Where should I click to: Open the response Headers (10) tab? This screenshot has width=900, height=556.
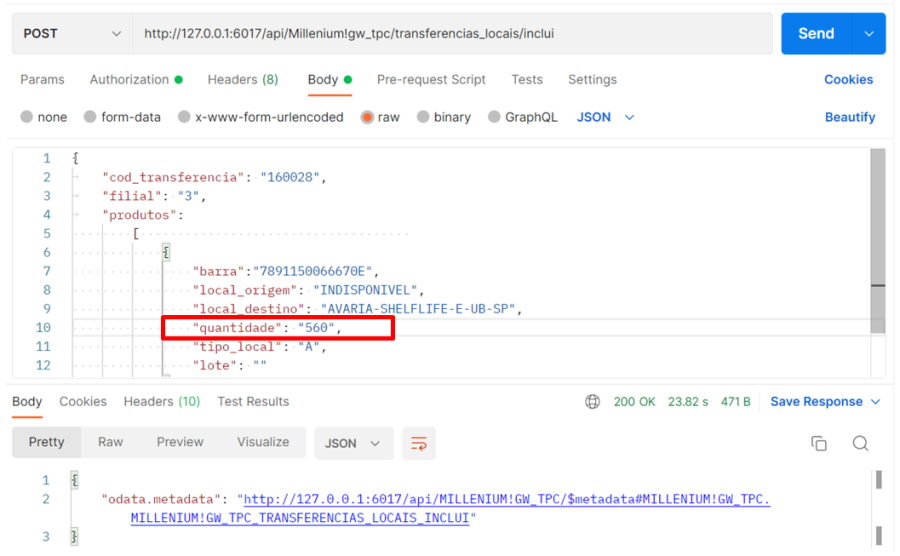(x=162, y=402)
